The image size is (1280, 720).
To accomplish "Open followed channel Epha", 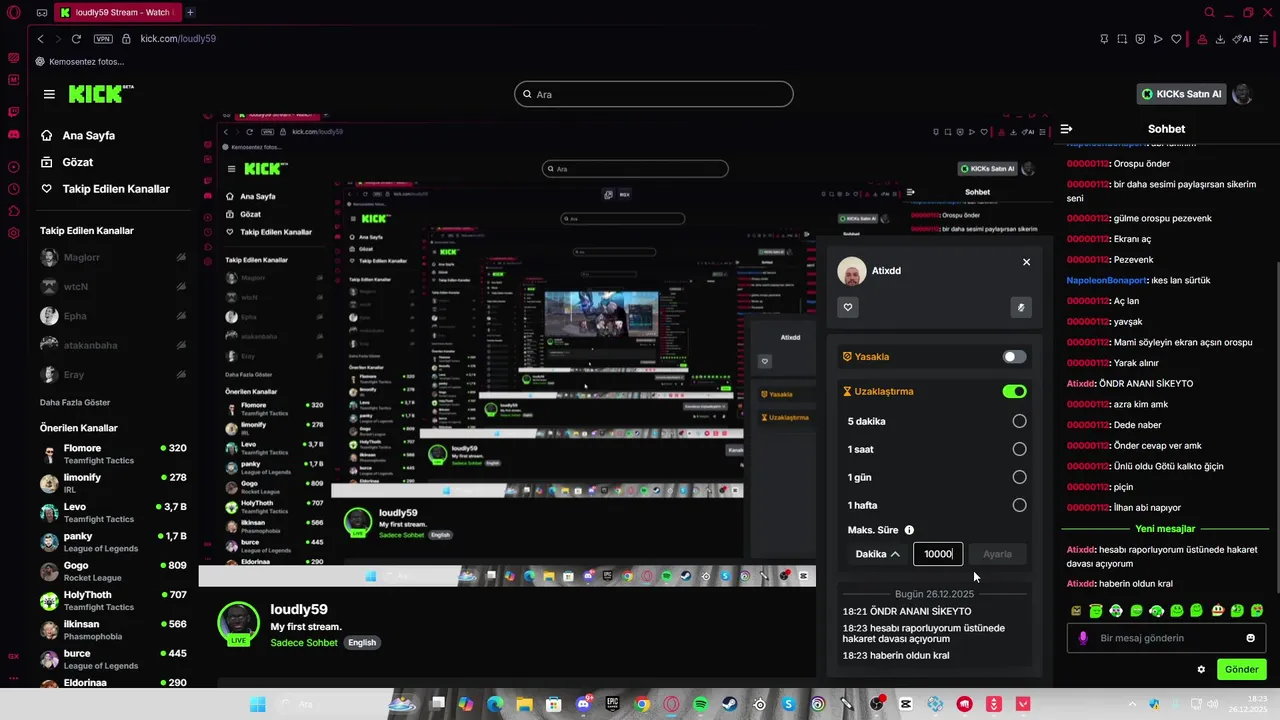I will pyautogui.click(x=115, y=316).
